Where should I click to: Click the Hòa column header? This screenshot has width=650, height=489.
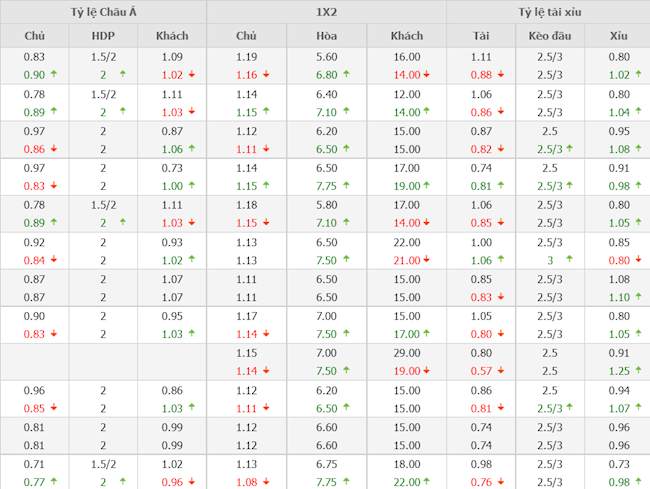pos(326,36)
